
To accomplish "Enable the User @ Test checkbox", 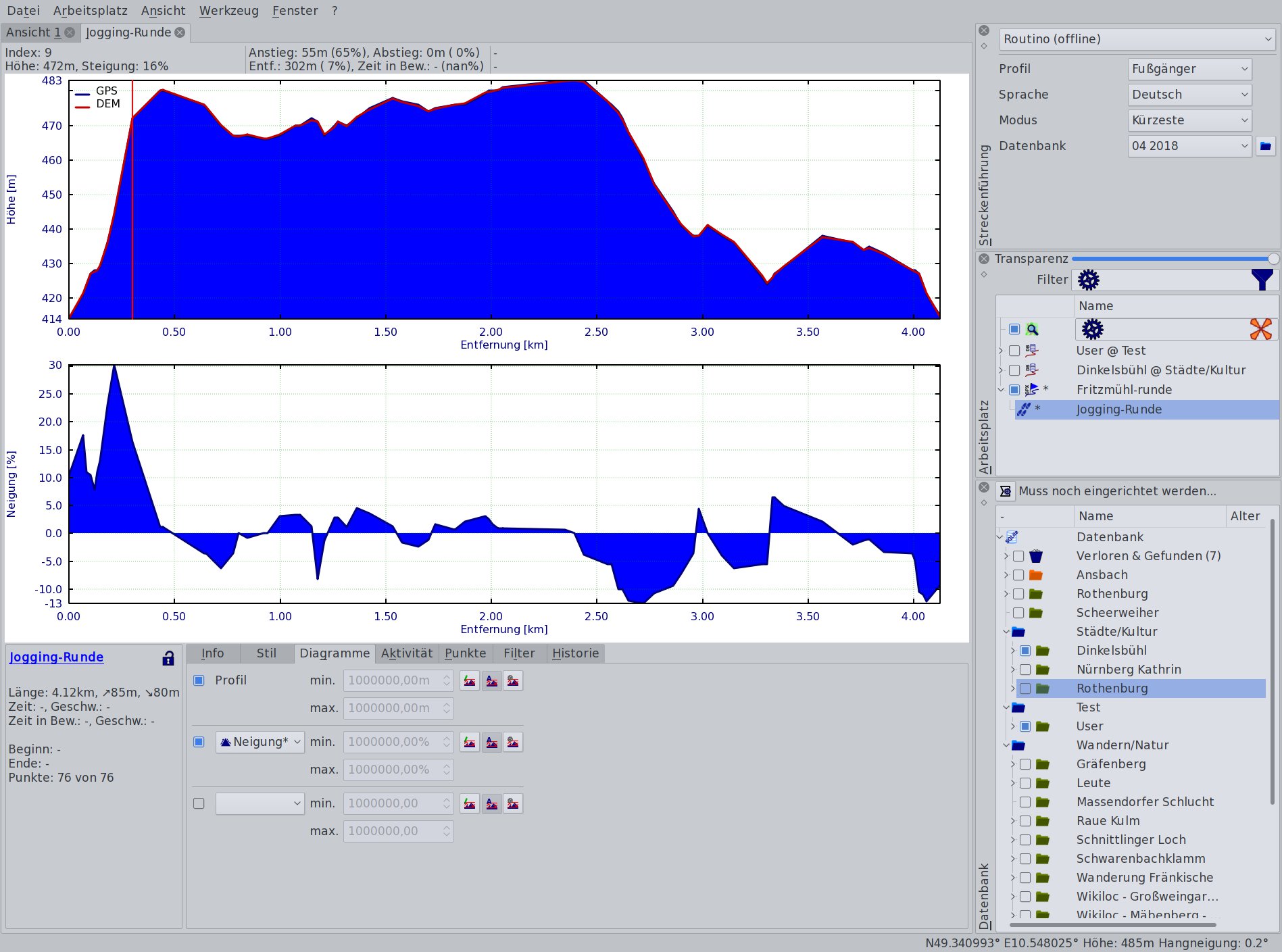I will (1014, 350).
